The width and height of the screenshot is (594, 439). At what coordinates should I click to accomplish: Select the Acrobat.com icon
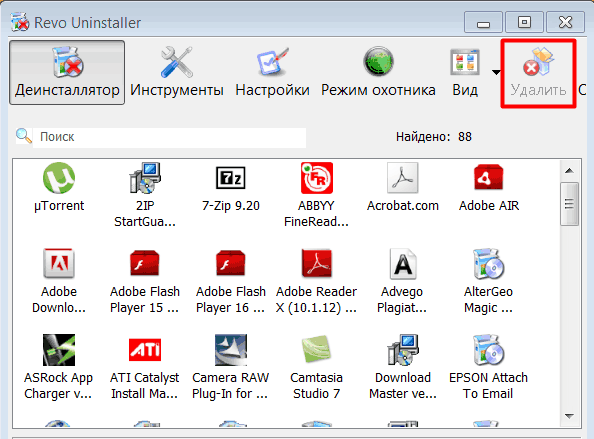point(403,178)
